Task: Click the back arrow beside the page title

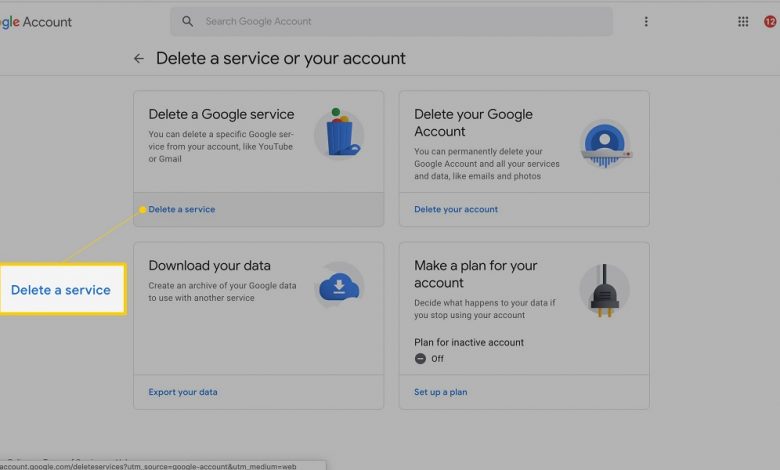Action: pos(139,59)
